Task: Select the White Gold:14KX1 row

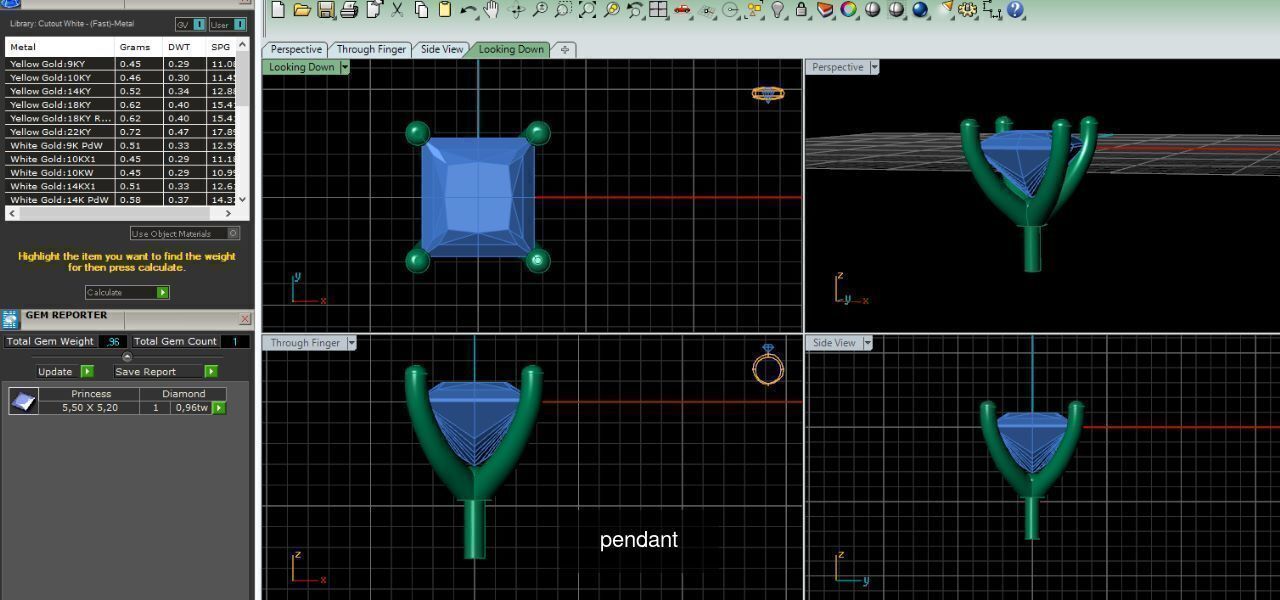Action: (121, 185)
